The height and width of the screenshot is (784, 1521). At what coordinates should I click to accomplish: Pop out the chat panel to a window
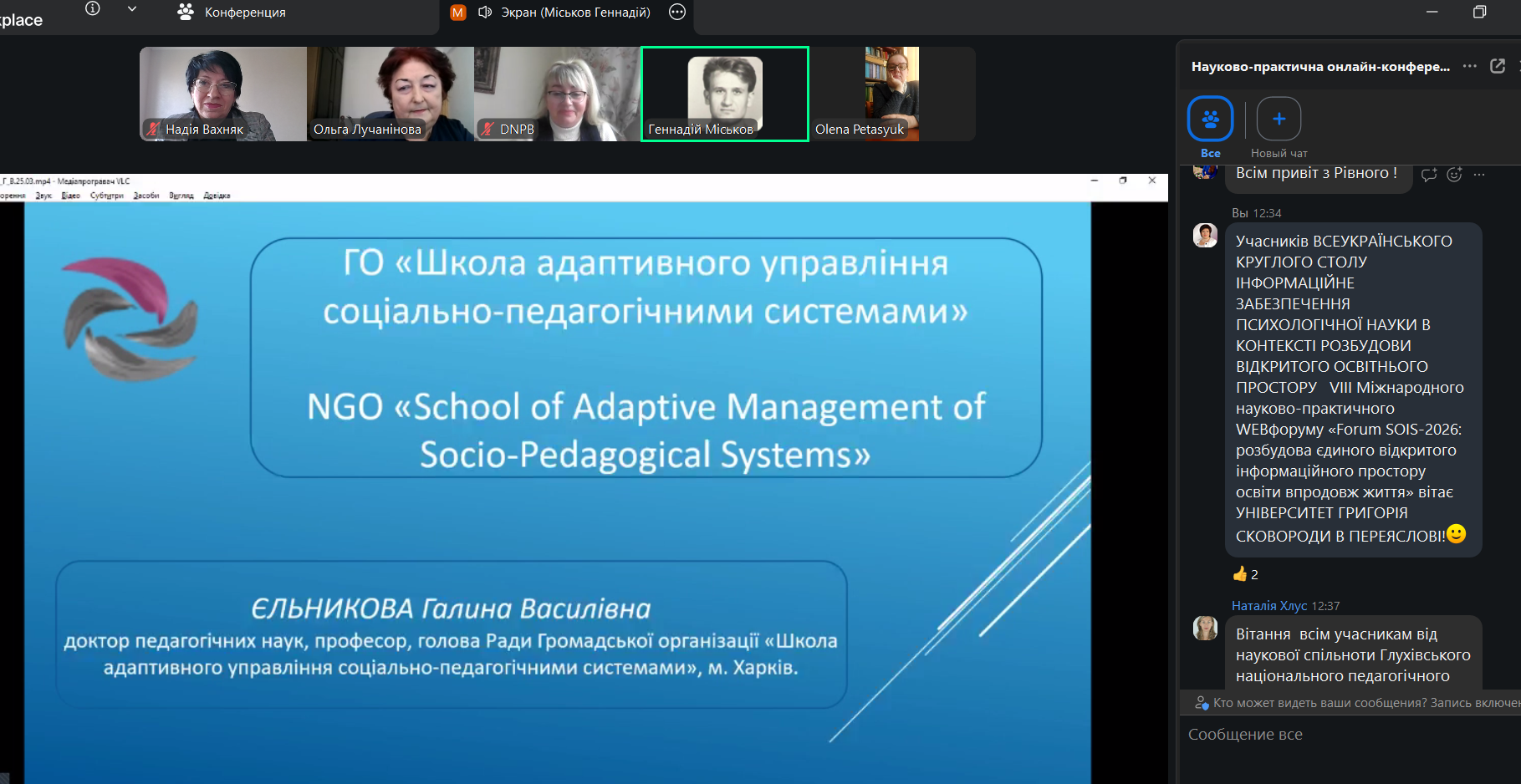1498,66
